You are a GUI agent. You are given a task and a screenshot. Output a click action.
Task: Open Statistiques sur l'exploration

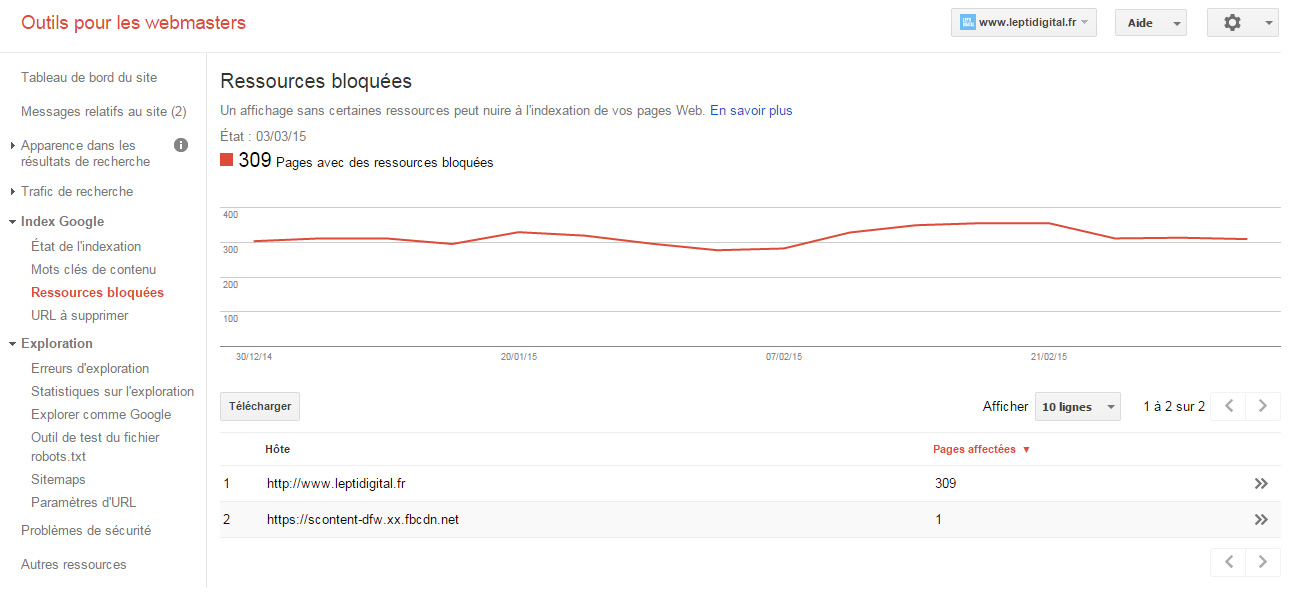click(112, 391)
